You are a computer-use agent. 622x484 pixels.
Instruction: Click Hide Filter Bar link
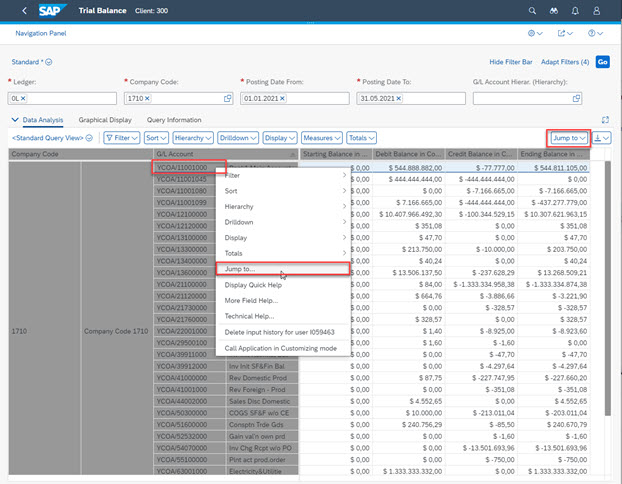511,62
